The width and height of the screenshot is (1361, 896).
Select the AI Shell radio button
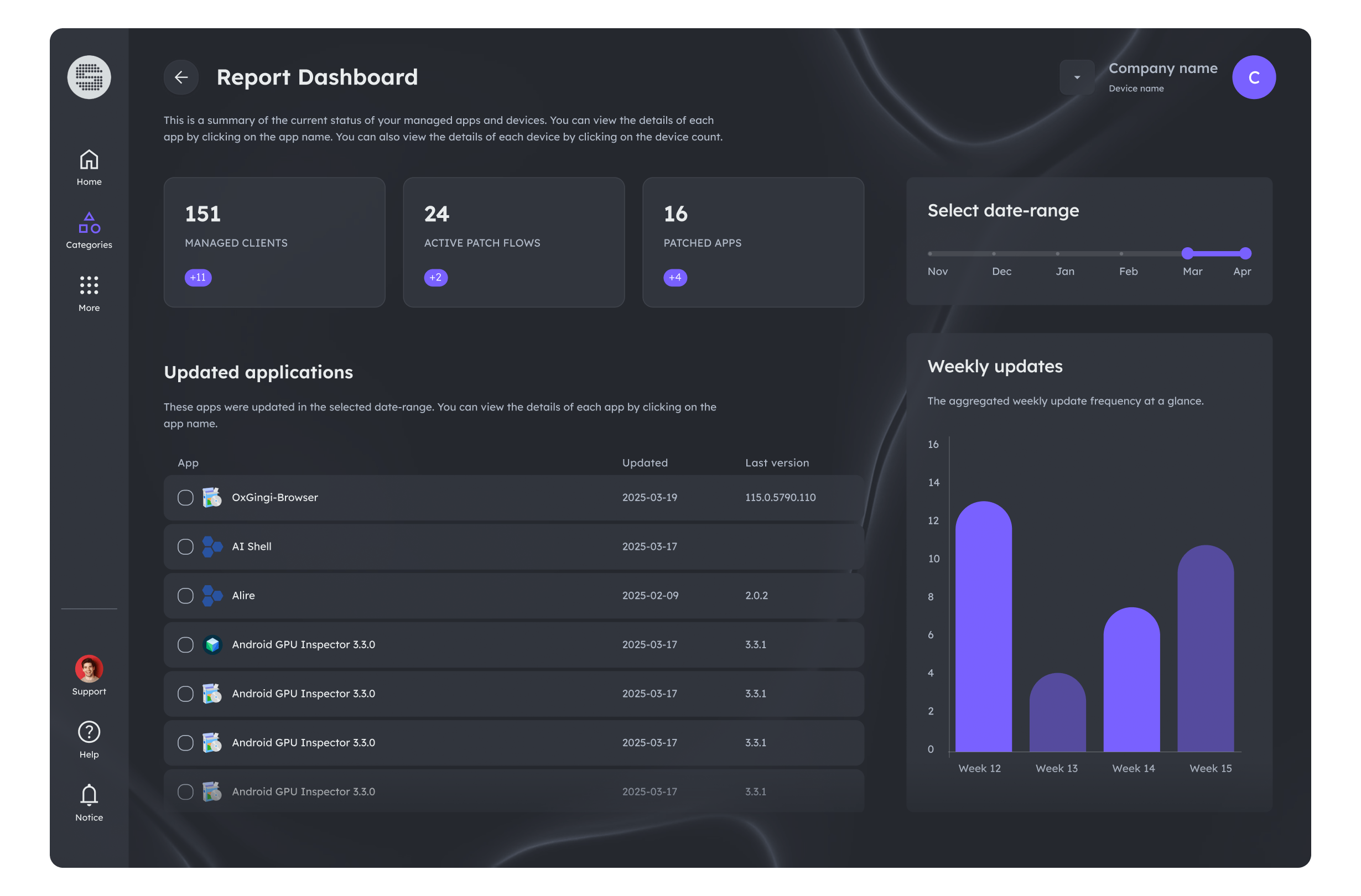(185, 546)
